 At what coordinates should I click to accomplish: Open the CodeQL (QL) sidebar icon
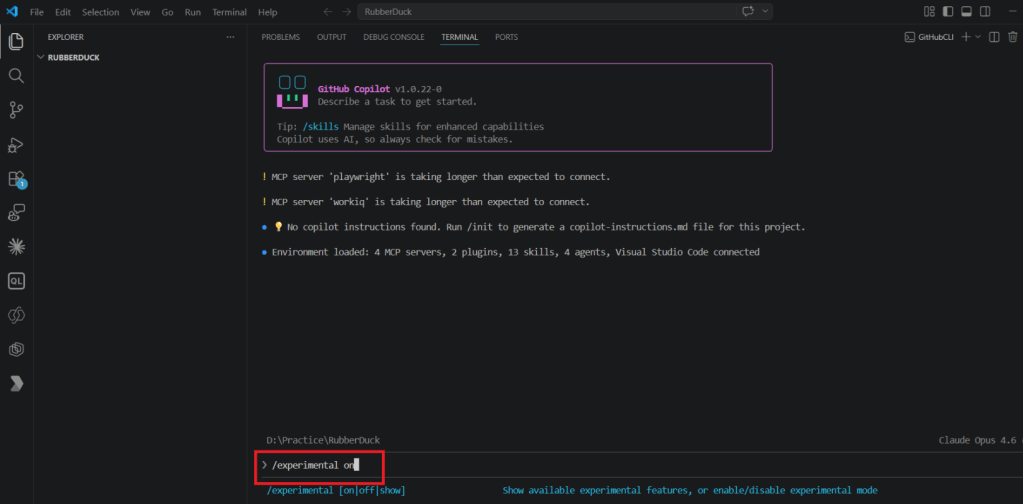click(x=16, y=281)
